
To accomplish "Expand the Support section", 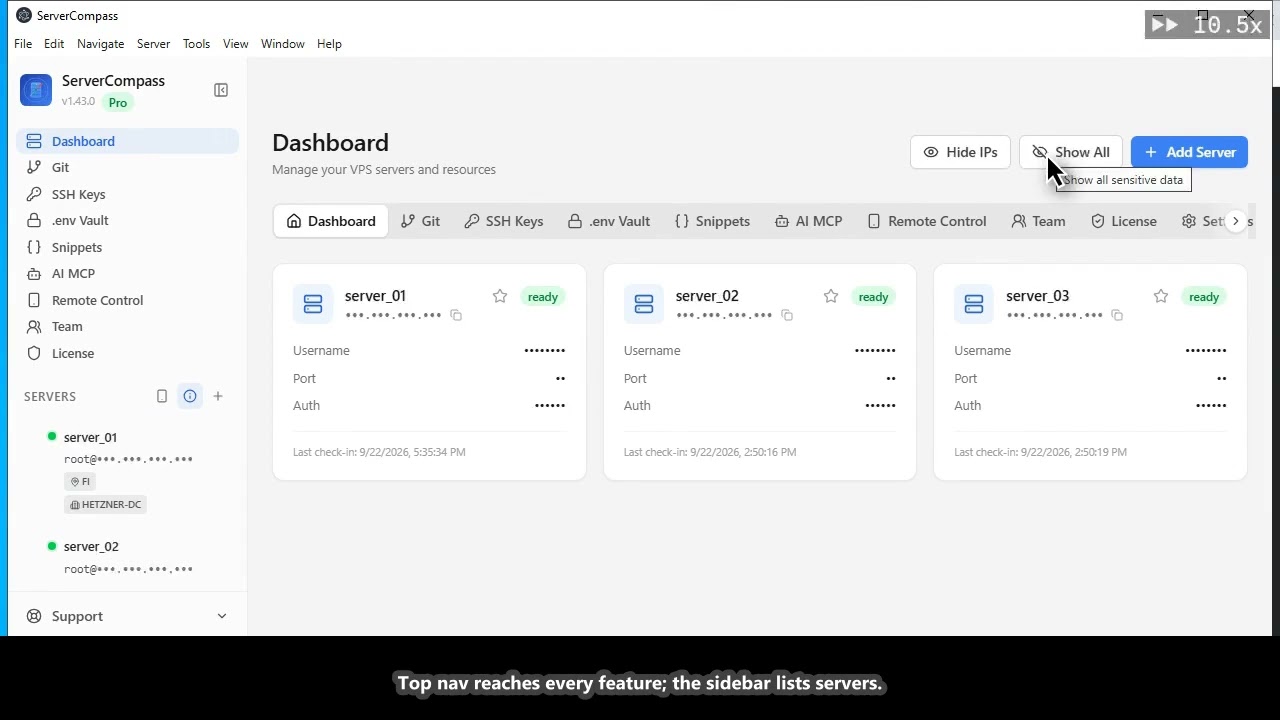I will 127,616.
